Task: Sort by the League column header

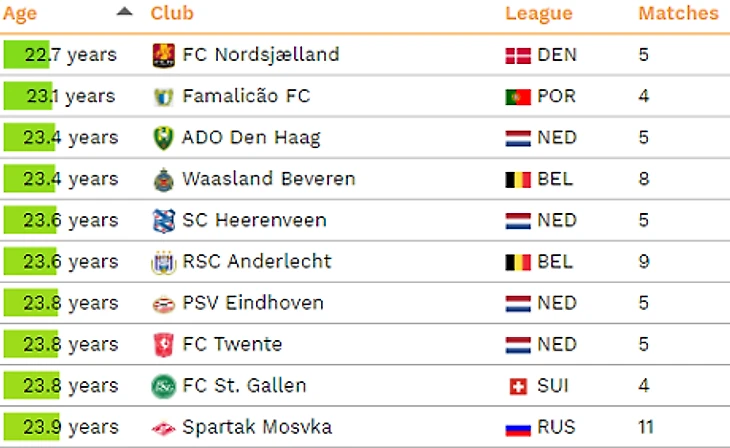Action: point(539,14)
